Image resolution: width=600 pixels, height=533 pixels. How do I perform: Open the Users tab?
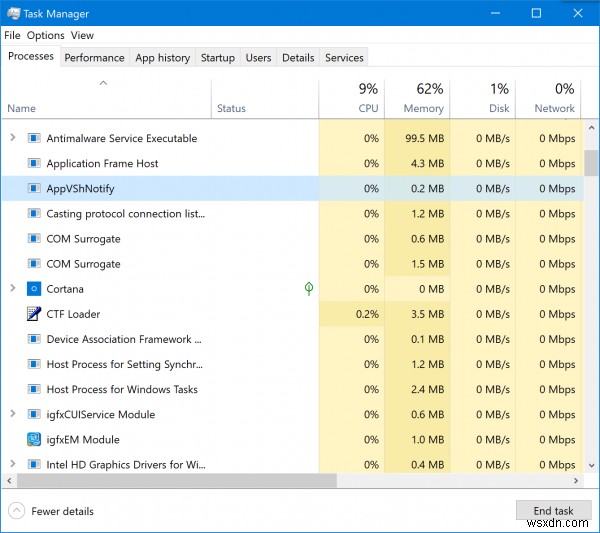tap(258, 57)
